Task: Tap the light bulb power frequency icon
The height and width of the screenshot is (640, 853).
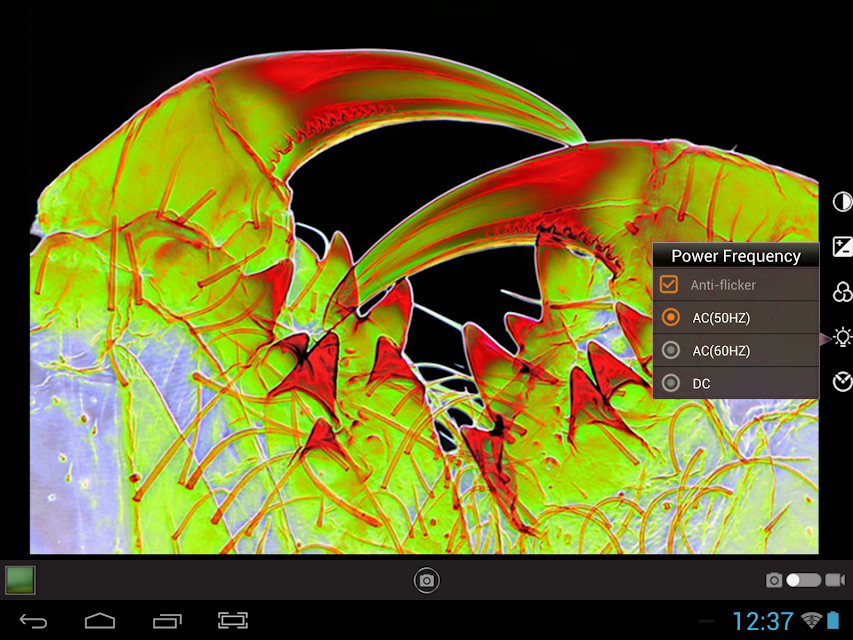Action: [842, 337]
